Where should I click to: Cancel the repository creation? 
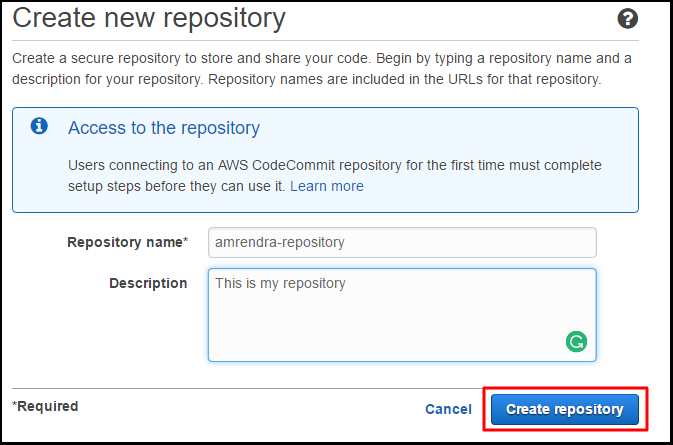click(x=448, y=409)
